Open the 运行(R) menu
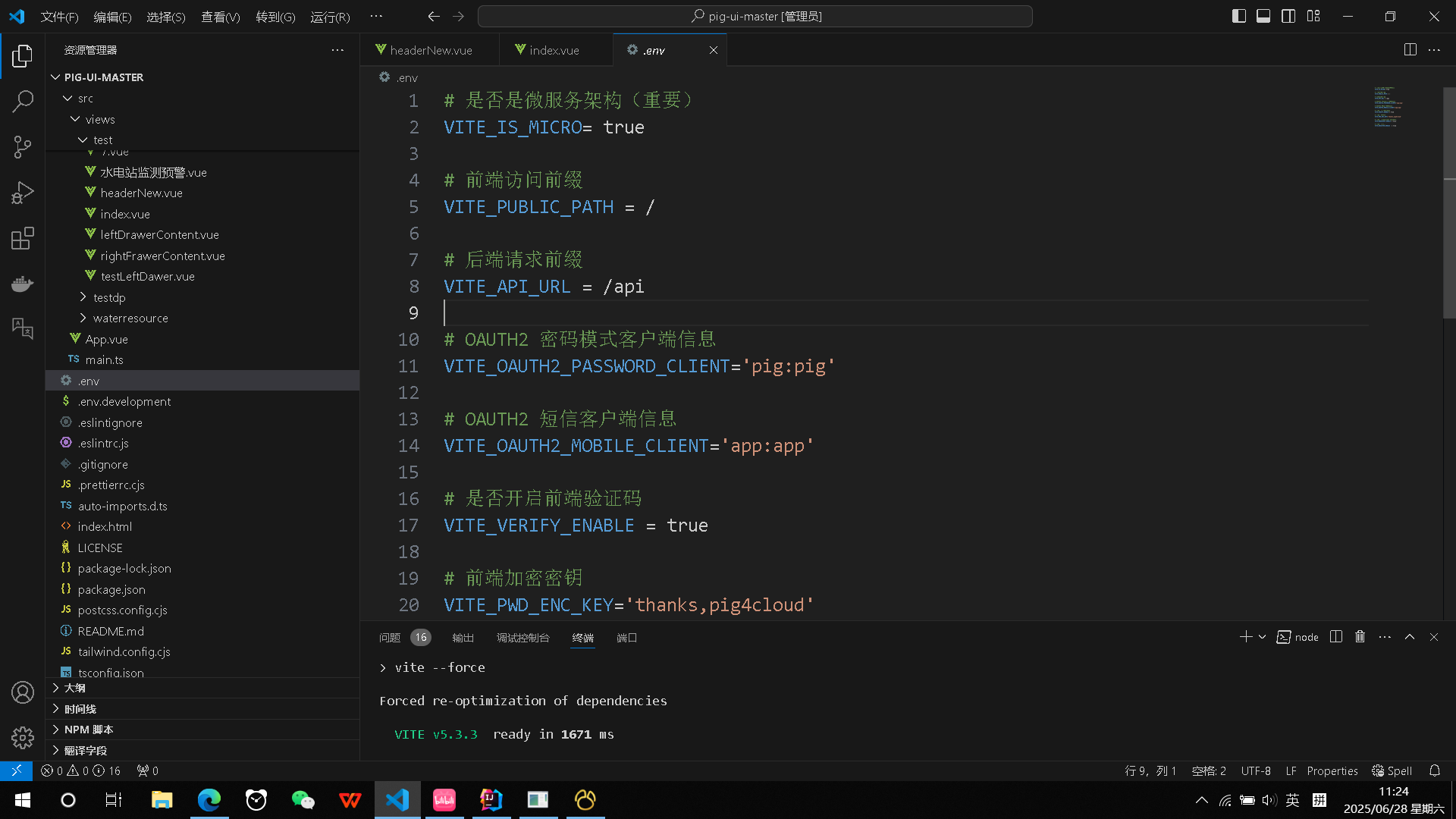The image size is (1456, 819). pos(330,16)
